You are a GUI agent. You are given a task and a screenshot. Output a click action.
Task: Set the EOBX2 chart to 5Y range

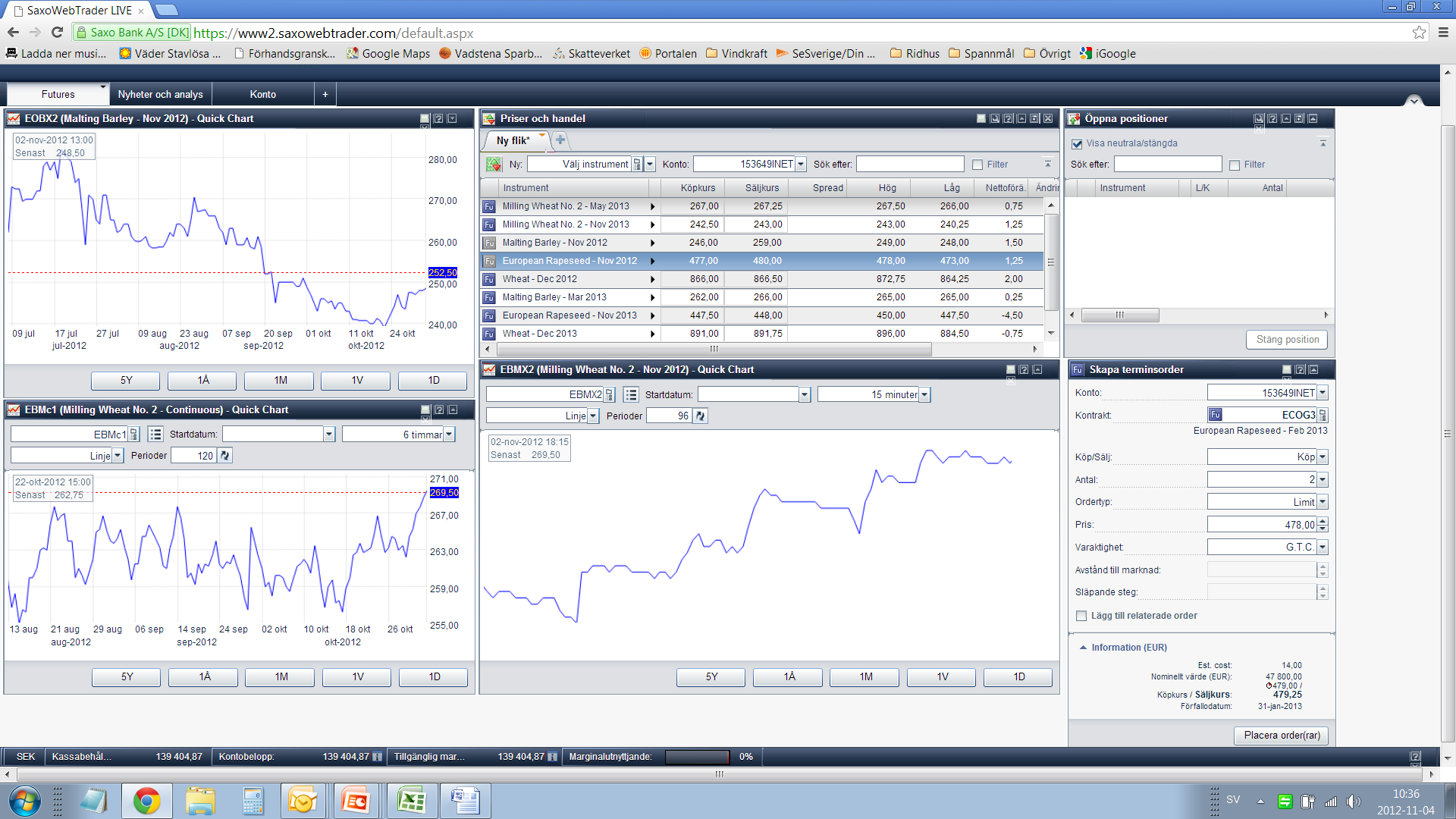(126, 381)
